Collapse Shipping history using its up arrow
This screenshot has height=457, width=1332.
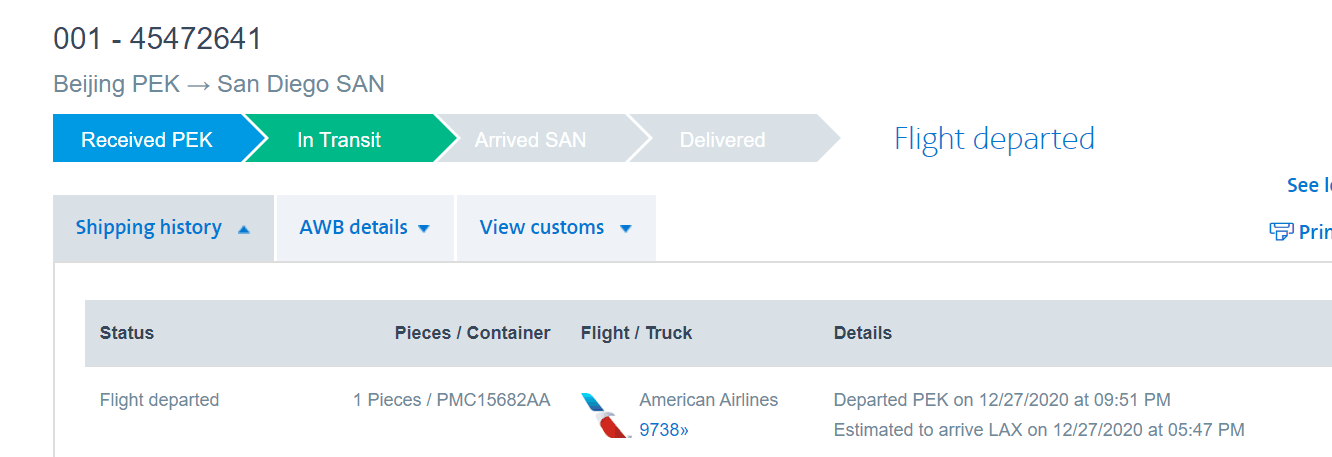(244, 229)
